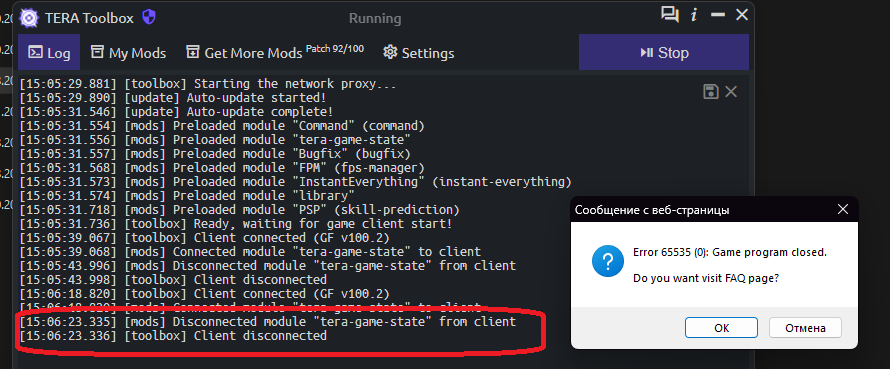Save the log using the floppy disk icon
Viewport: 890px width, 369px height.
pos(711,91)
